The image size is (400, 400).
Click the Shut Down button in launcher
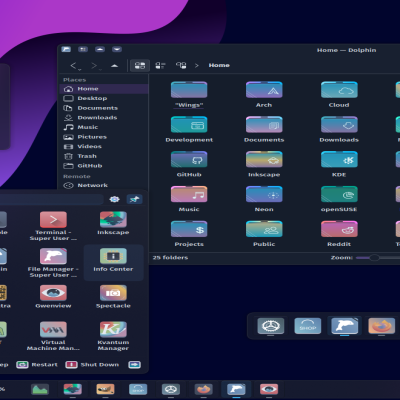click(92, 365)
